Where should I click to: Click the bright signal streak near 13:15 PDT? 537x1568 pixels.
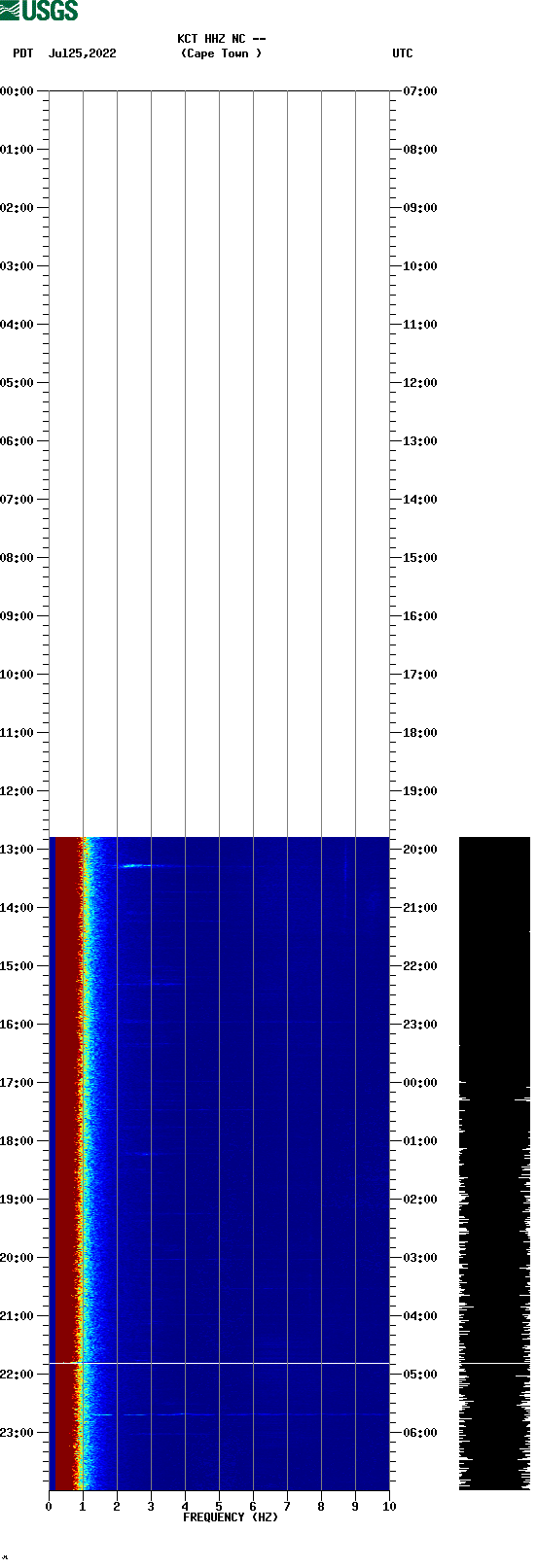pyautogui.click(x=134, y=865)
